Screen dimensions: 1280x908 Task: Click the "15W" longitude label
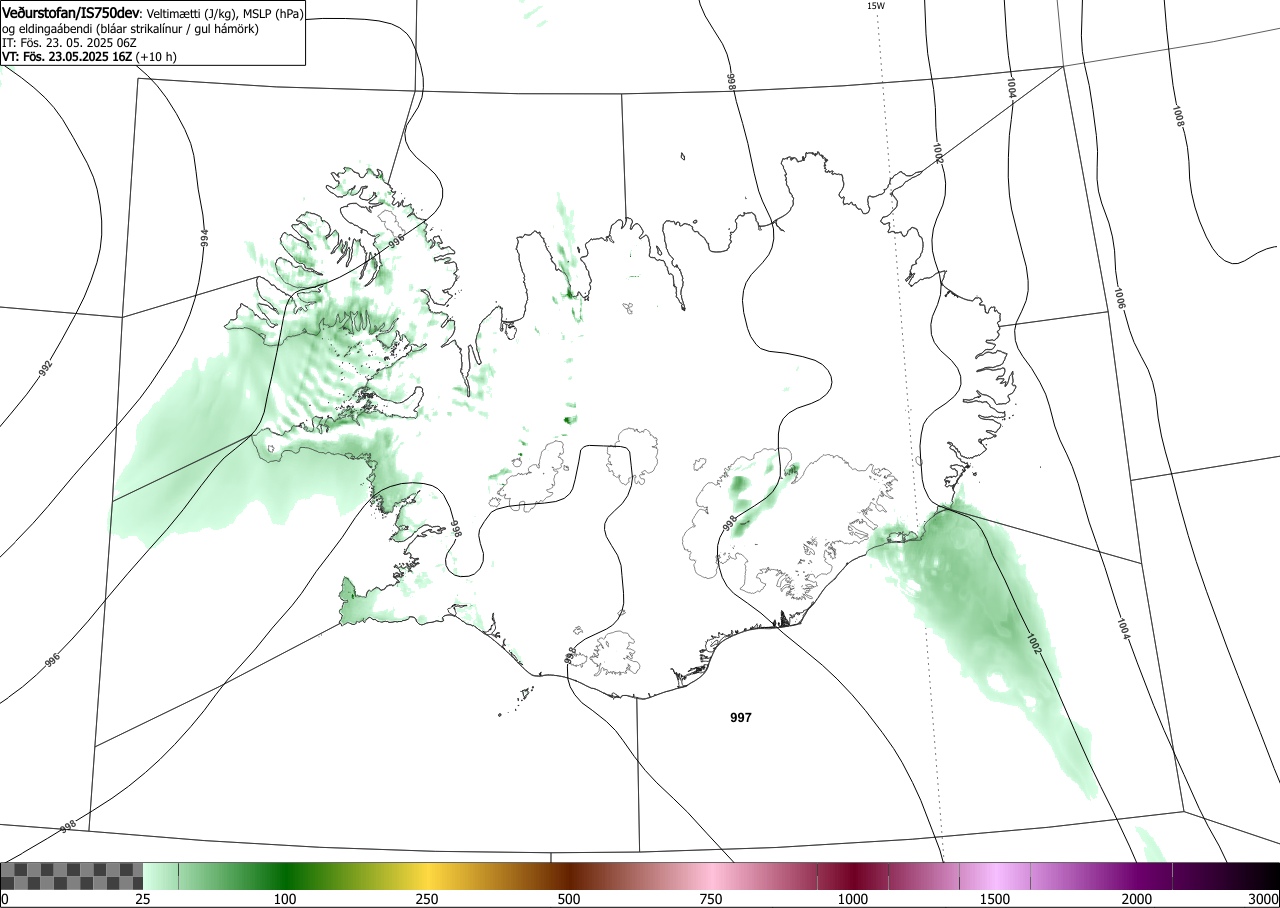click(x=875, y=6)
